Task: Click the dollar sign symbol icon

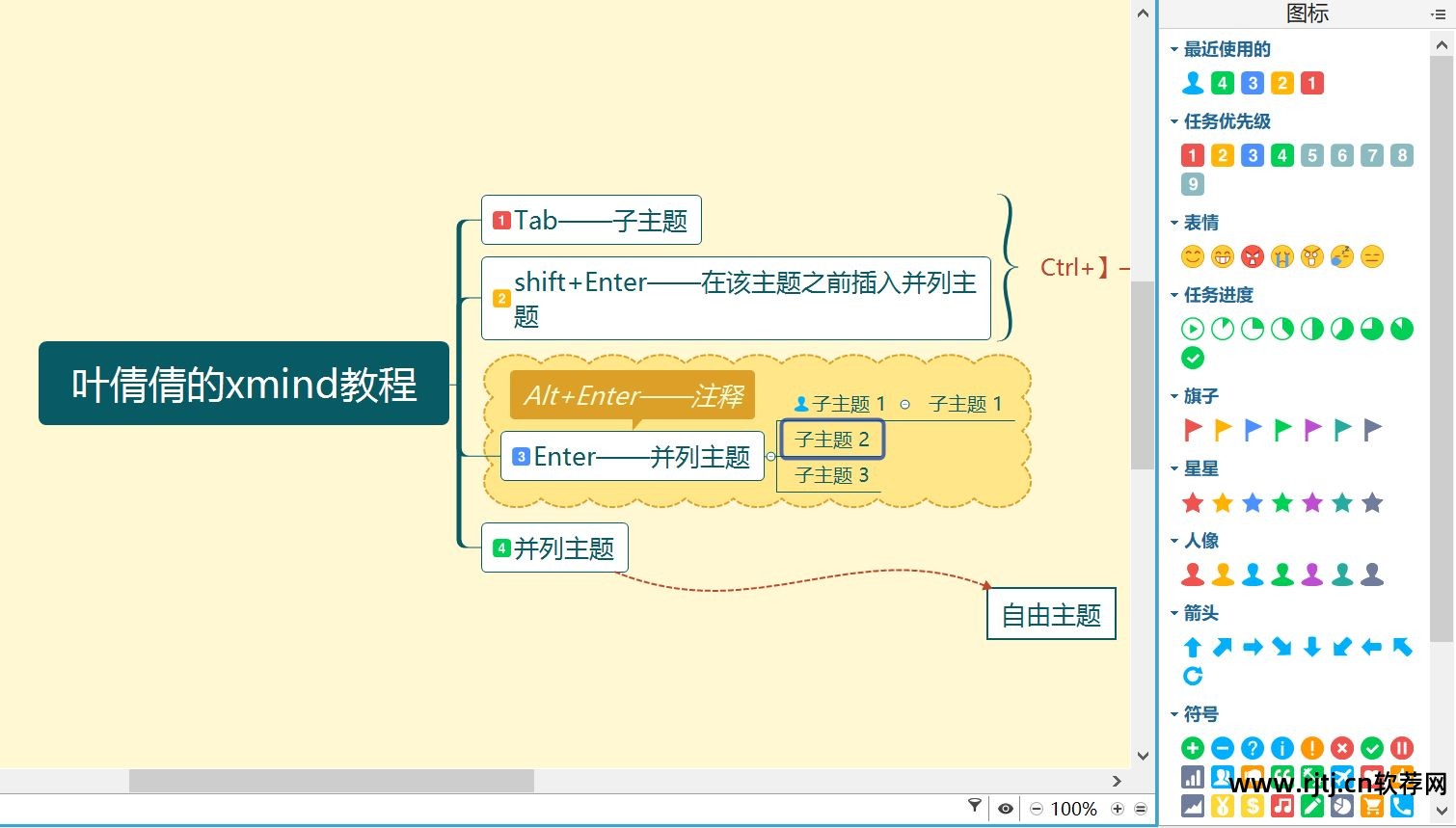Action: tap(1253, 805)
